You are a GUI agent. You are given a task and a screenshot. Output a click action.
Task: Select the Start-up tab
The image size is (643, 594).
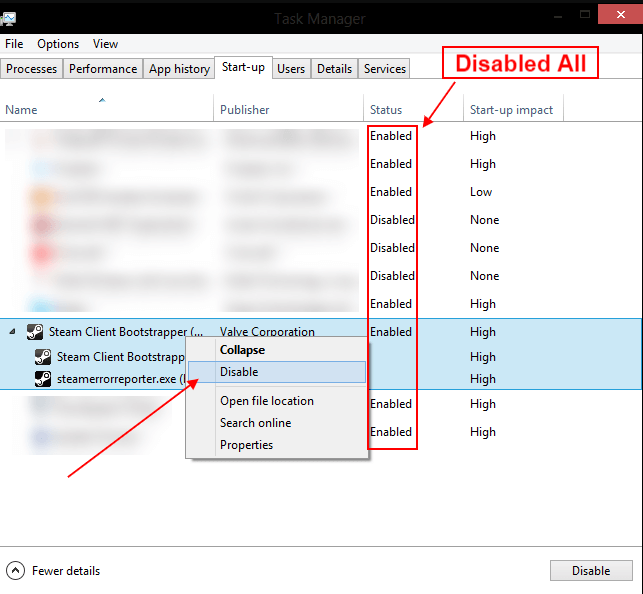coord(244,67)
